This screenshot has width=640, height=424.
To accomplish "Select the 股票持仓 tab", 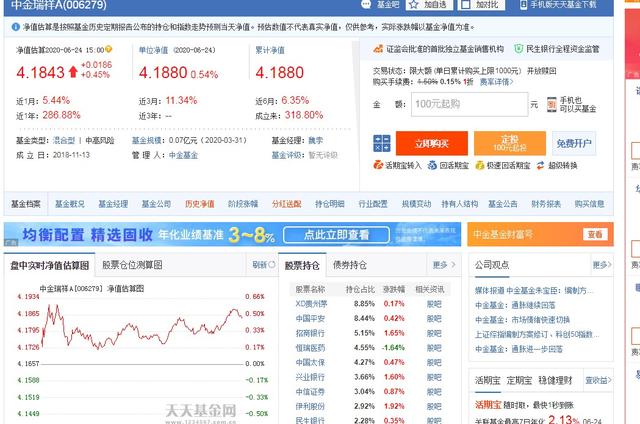I will [302, 265].
